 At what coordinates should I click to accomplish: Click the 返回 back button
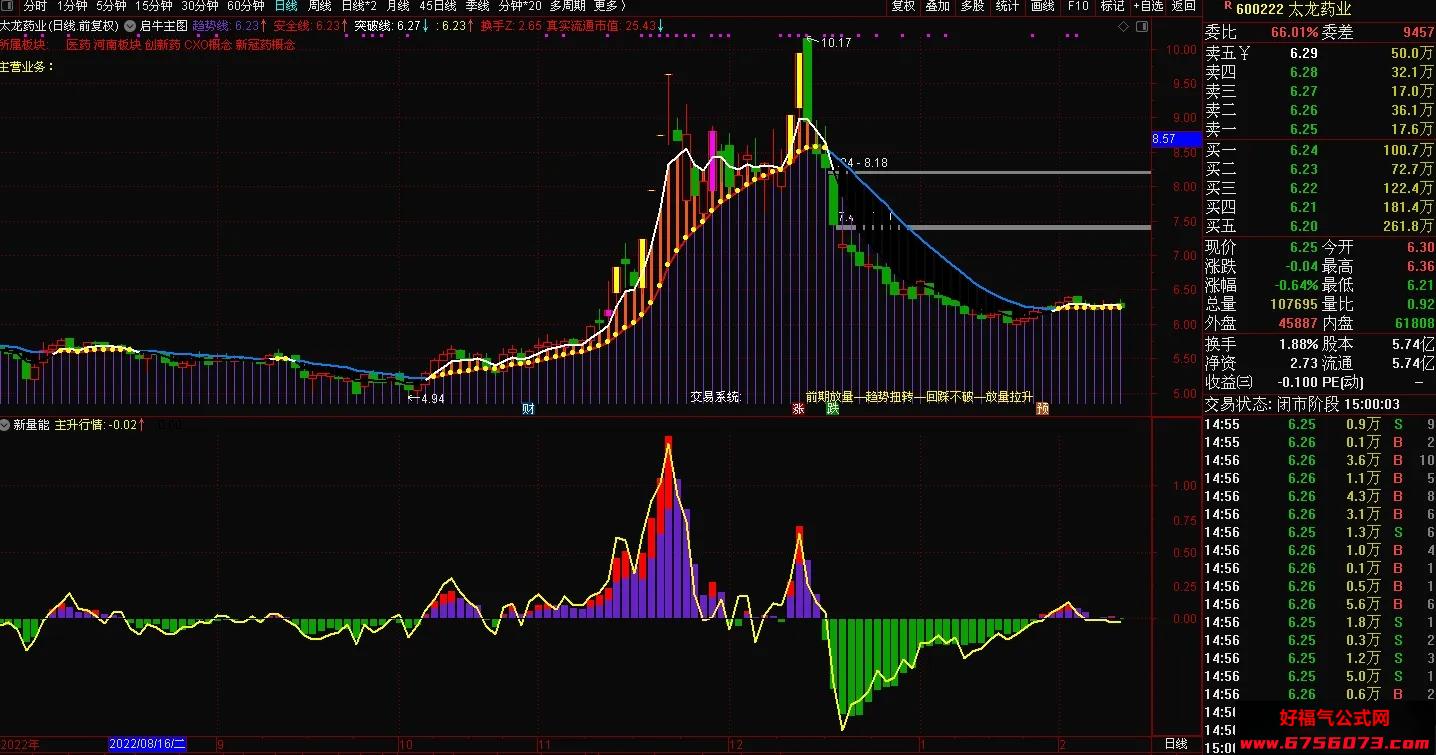coord(1183,6)
